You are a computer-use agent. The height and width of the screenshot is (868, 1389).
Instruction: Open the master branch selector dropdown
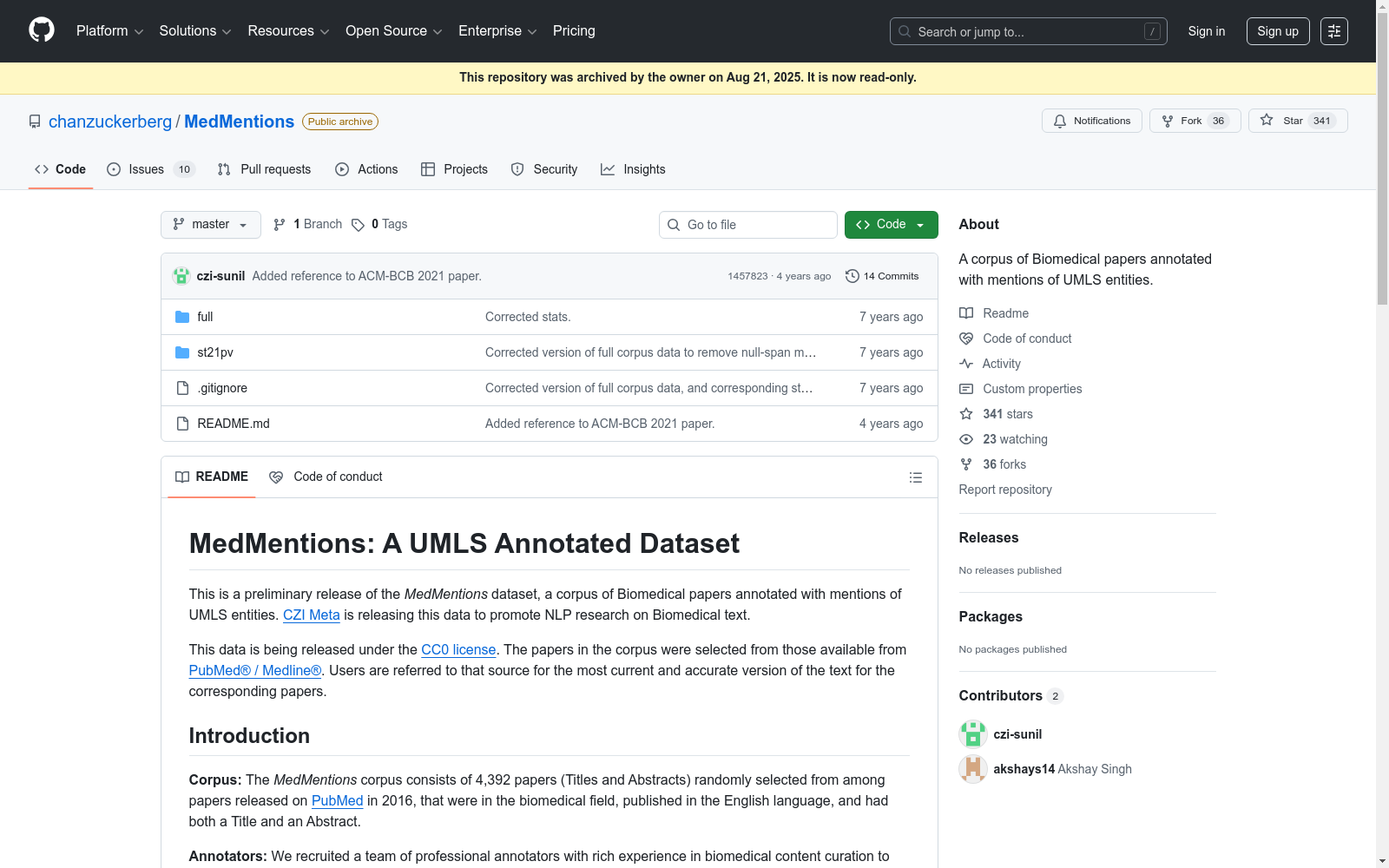point(211,225)
